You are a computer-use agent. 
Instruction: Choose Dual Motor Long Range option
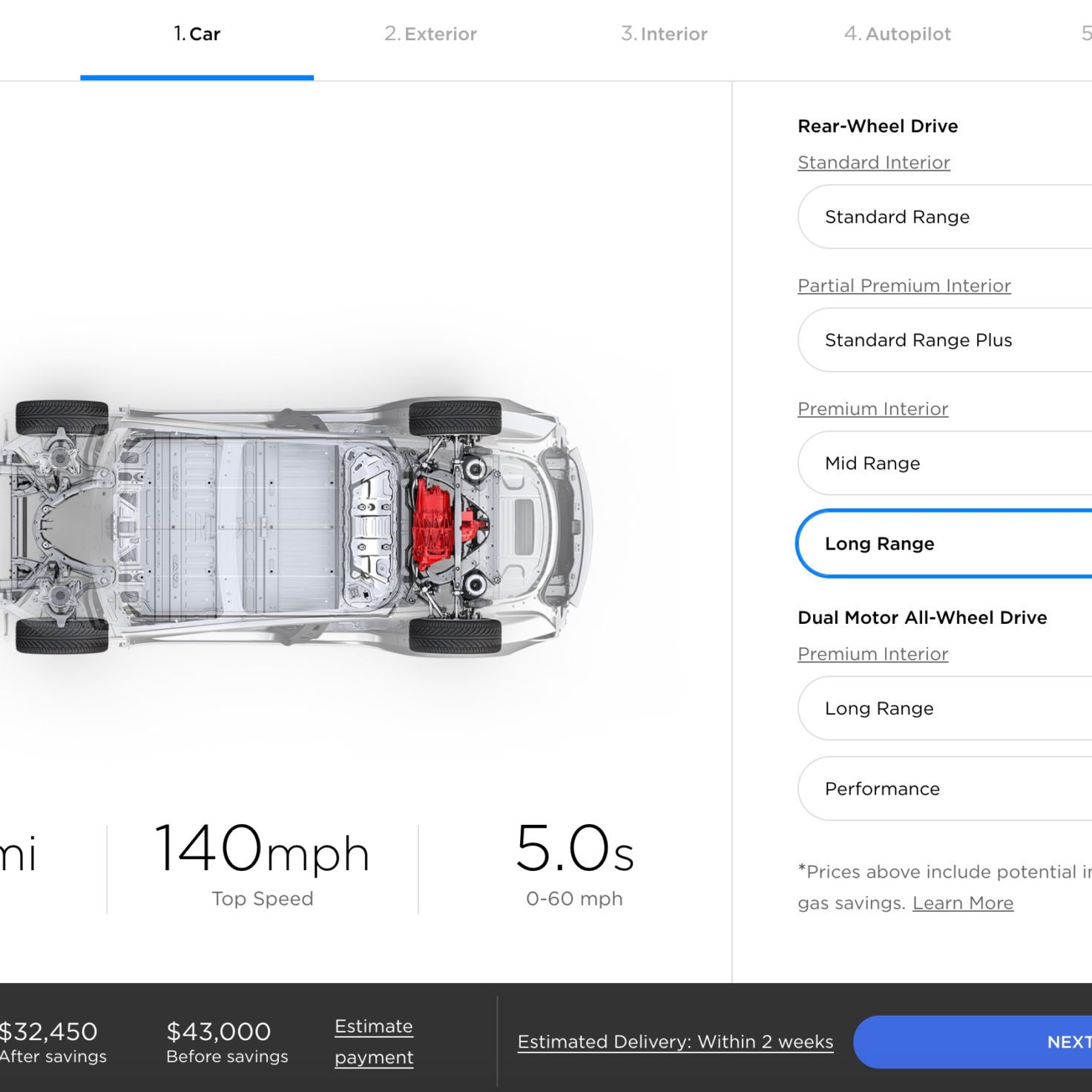[945, 708]
